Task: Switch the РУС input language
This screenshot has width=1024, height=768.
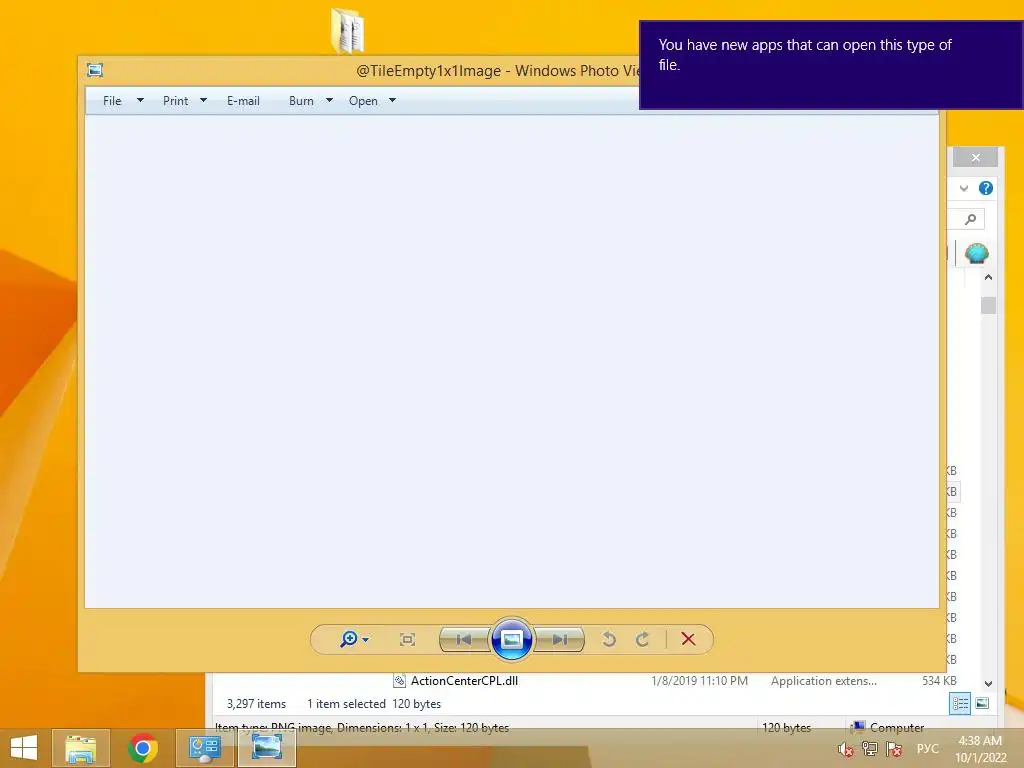Action: [927, 749]
